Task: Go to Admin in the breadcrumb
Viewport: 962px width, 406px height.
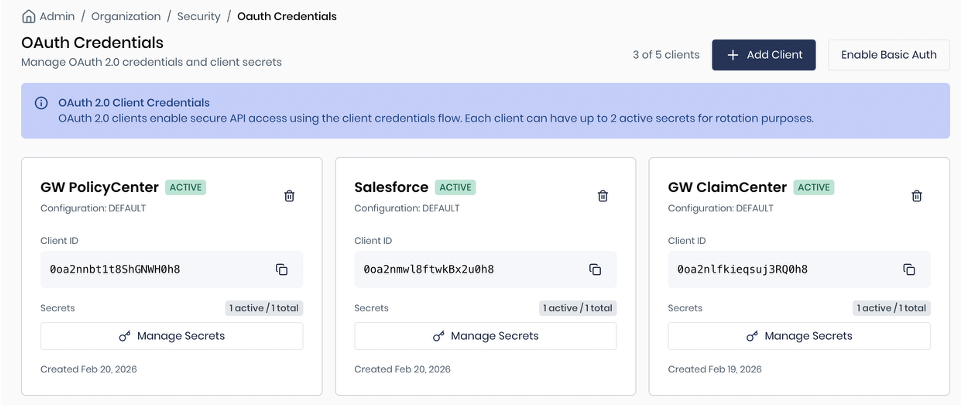Action: click(57, 16)
